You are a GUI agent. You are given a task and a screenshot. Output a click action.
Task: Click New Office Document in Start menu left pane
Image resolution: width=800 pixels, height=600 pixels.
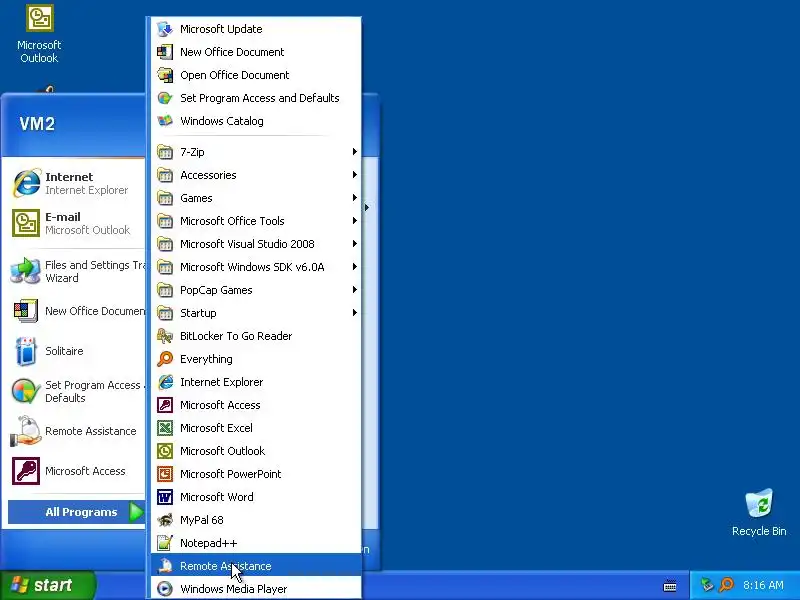[77, 311]
